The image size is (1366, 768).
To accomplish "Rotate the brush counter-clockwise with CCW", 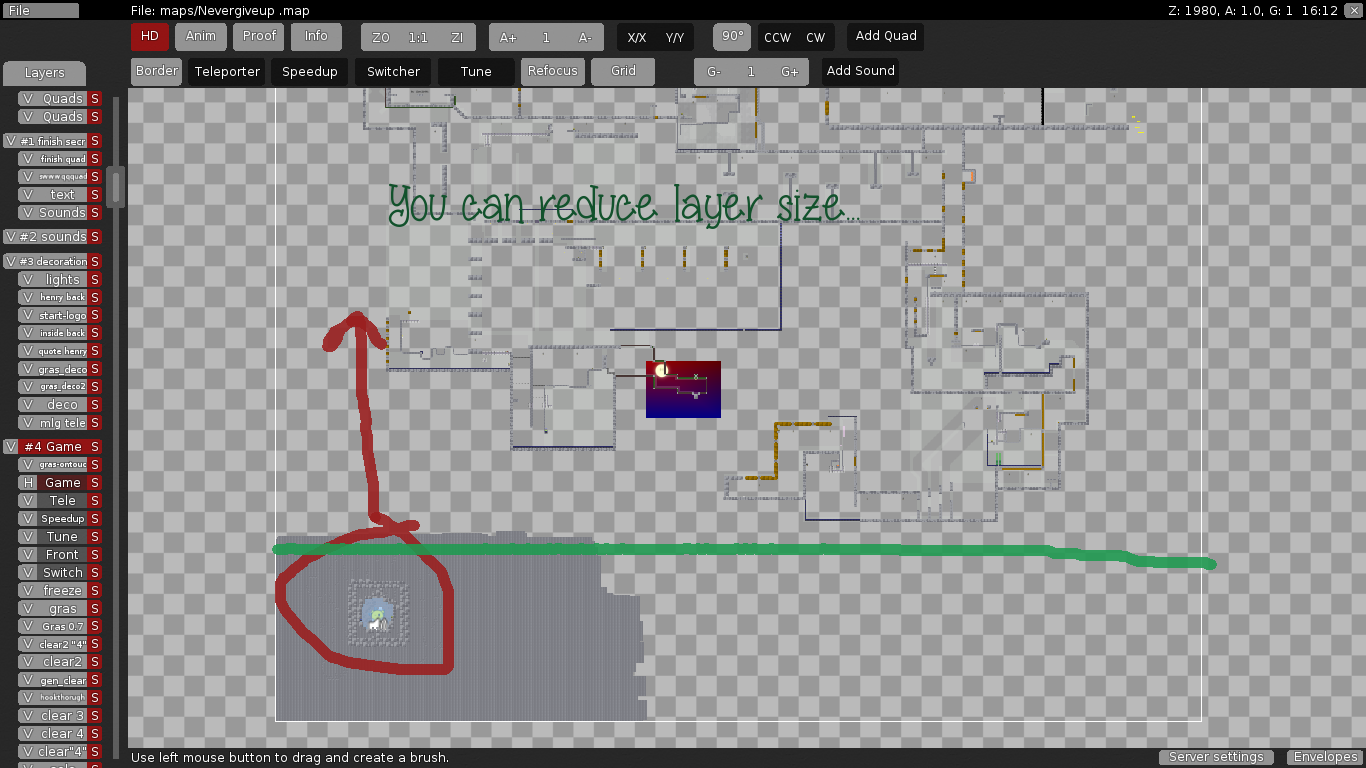I will [x=777, y=36].
